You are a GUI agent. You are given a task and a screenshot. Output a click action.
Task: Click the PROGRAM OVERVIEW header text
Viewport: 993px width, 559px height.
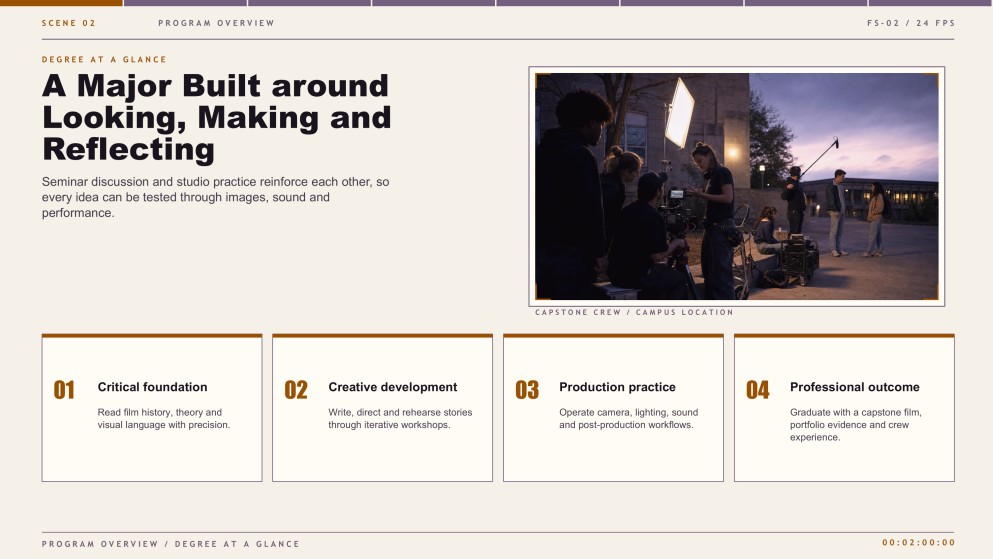click(x=216, y=23)
